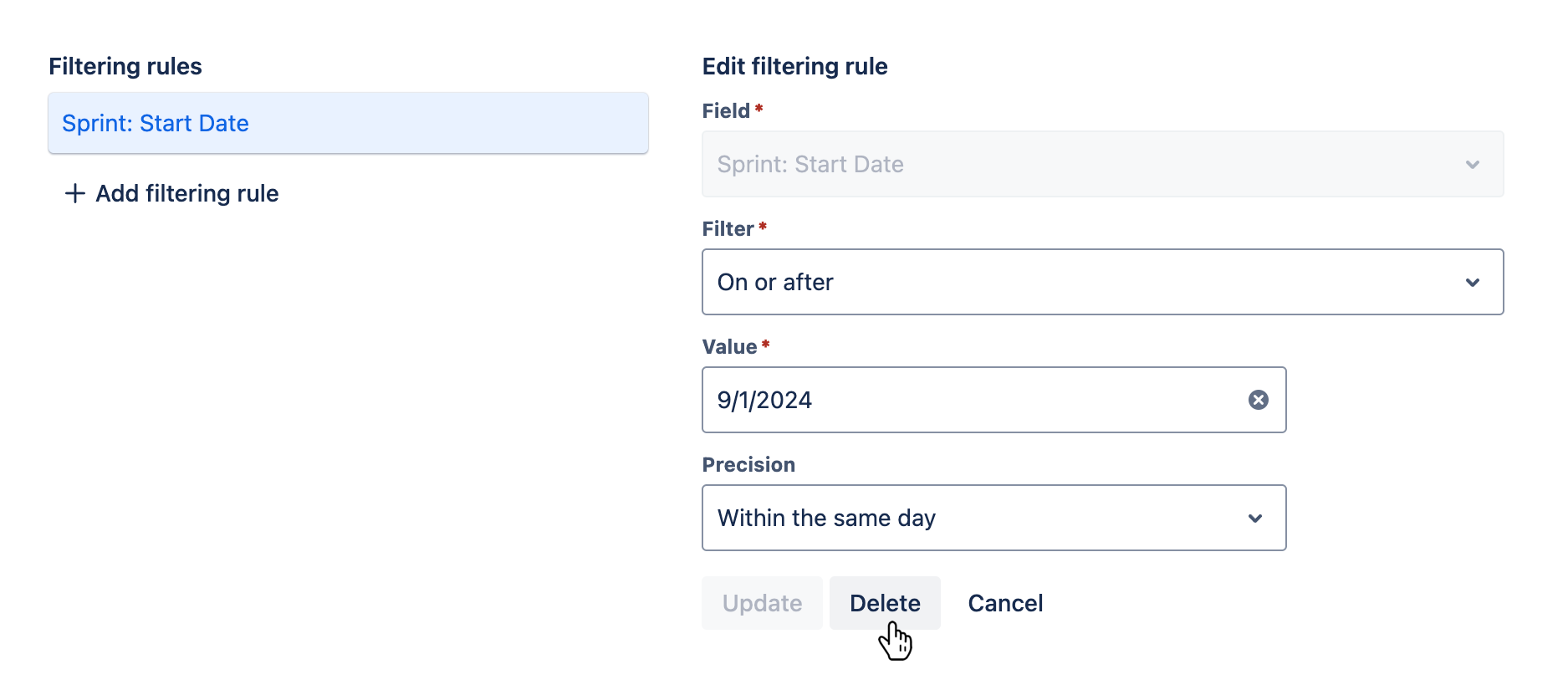Click the greyed-out Update button
This screenshot has width=1568, height=690.
pyautogui.click(x=762, y=603)
